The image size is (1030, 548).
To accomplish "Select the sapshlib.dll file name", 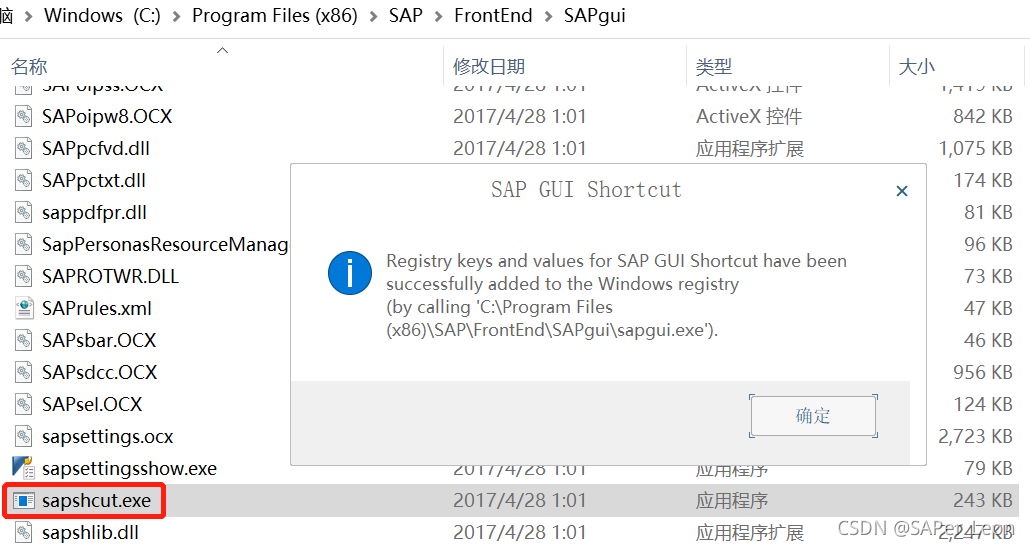I will (x=91, y=533).
